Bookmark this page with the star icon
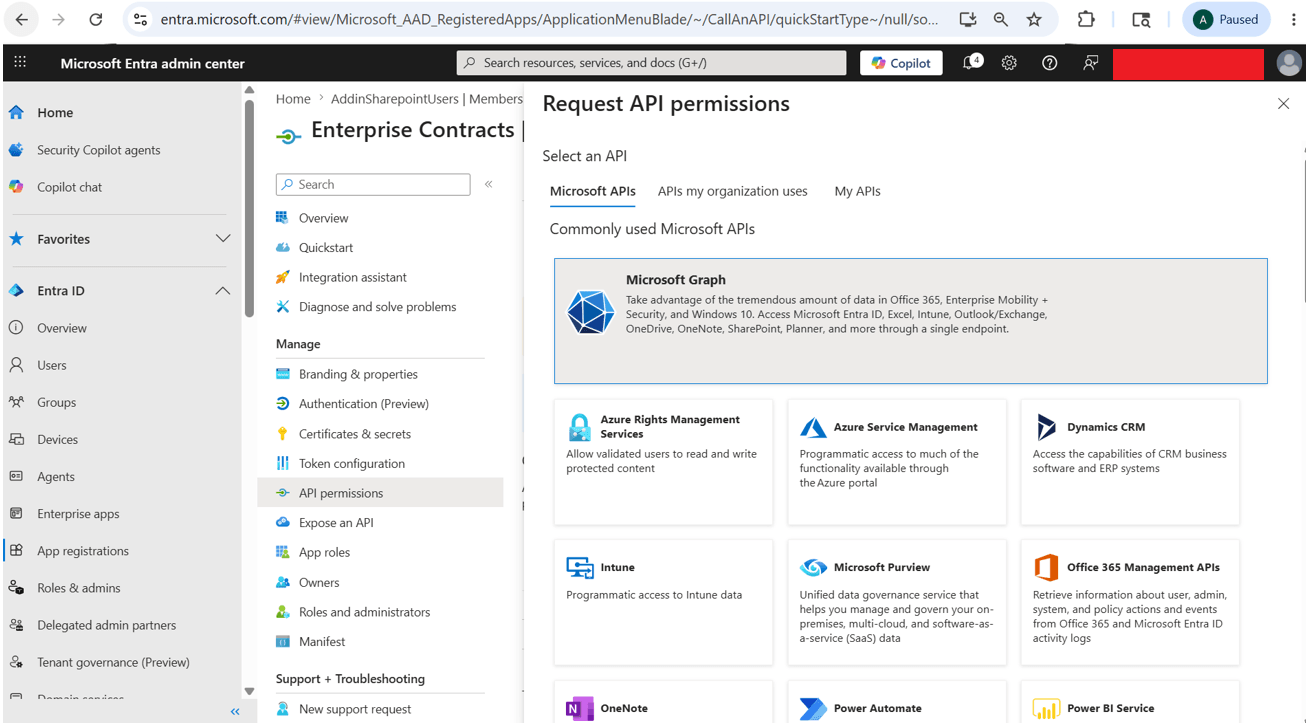The image size is (1309, 727). click(x=1034, y=19)
